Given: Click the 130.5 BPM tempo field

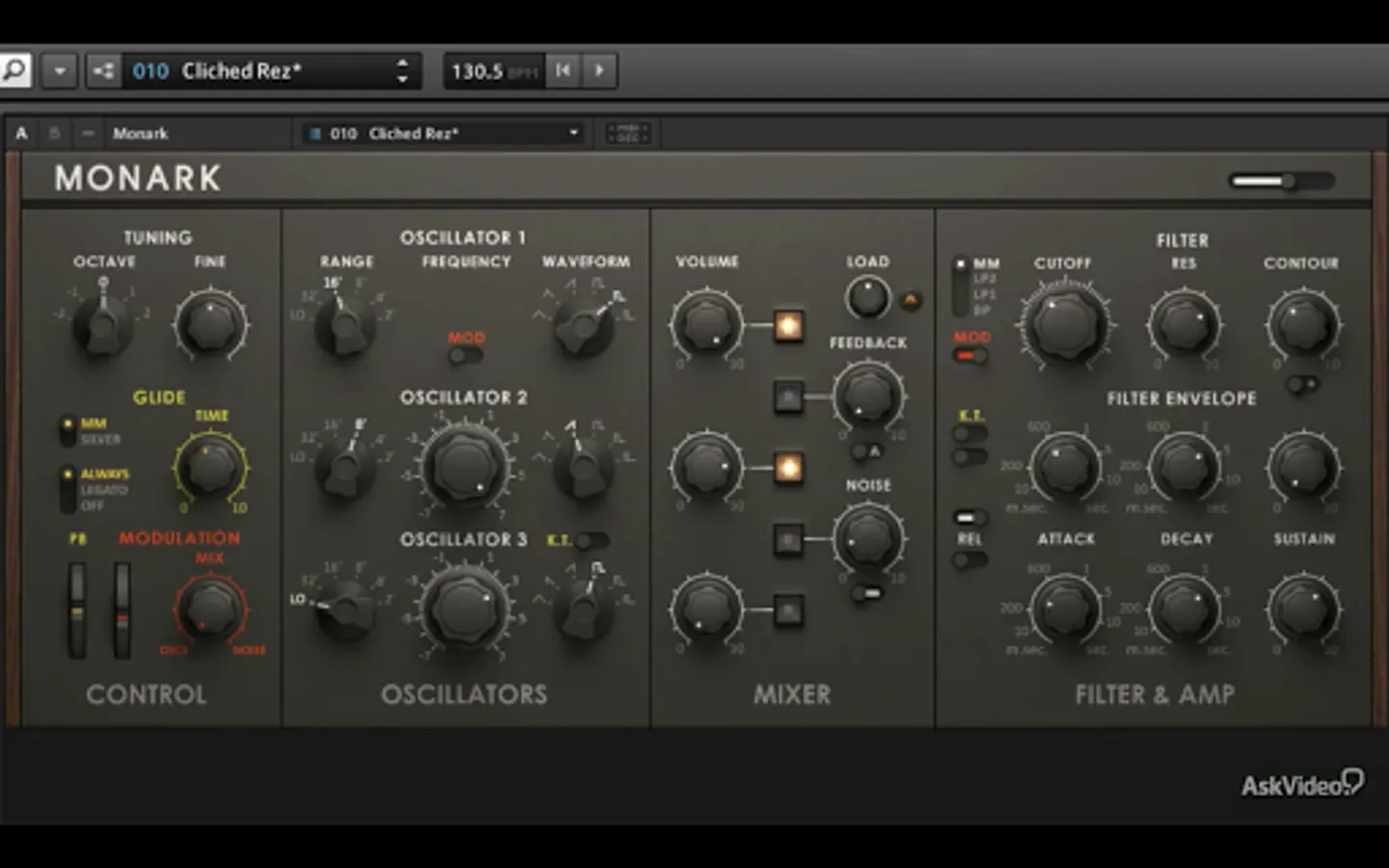Looking at the screenshot, I should [x=494, y=70].
